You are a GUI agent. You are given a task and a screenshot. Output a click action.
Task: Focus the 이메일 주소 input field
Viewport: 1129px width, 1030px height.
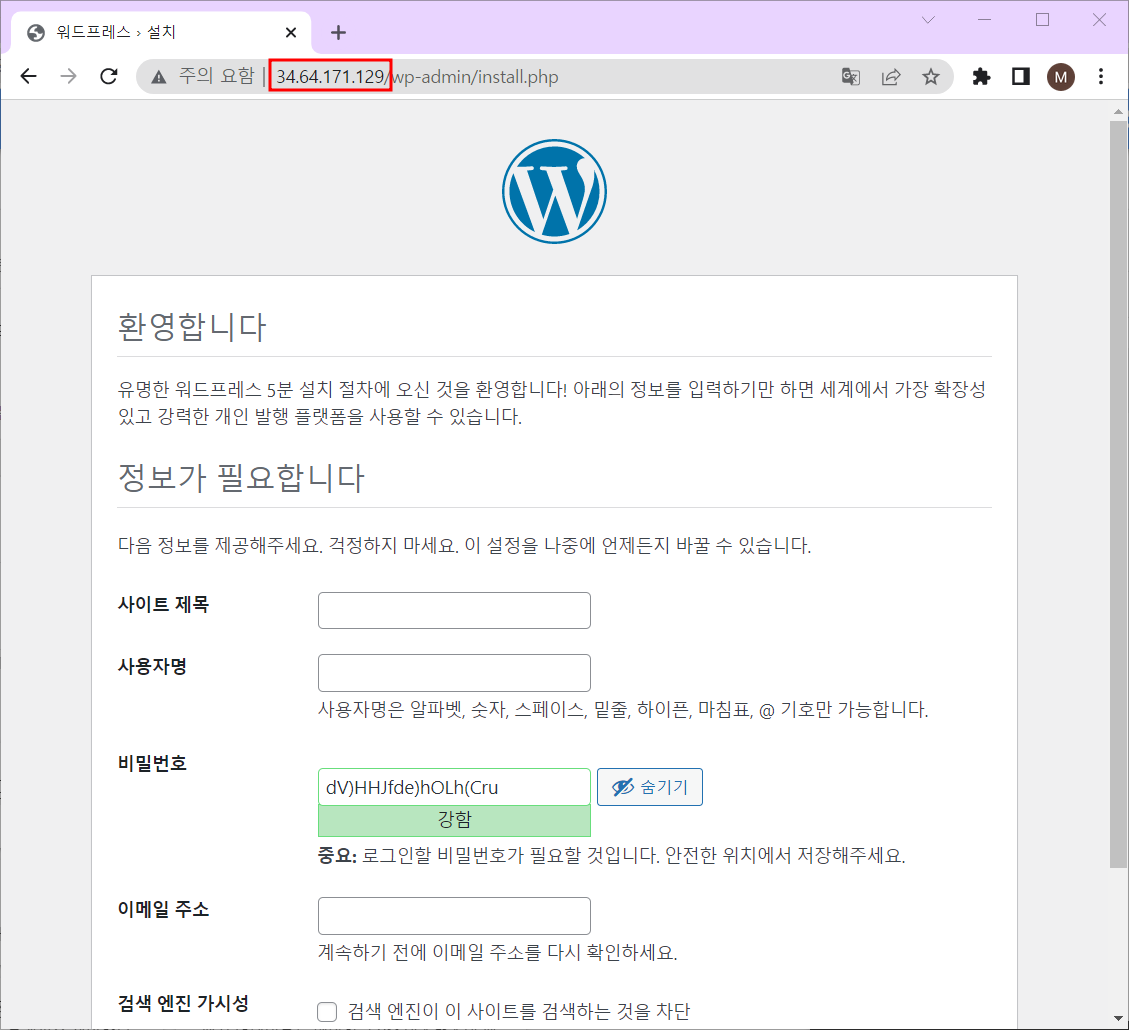point(454,916)
